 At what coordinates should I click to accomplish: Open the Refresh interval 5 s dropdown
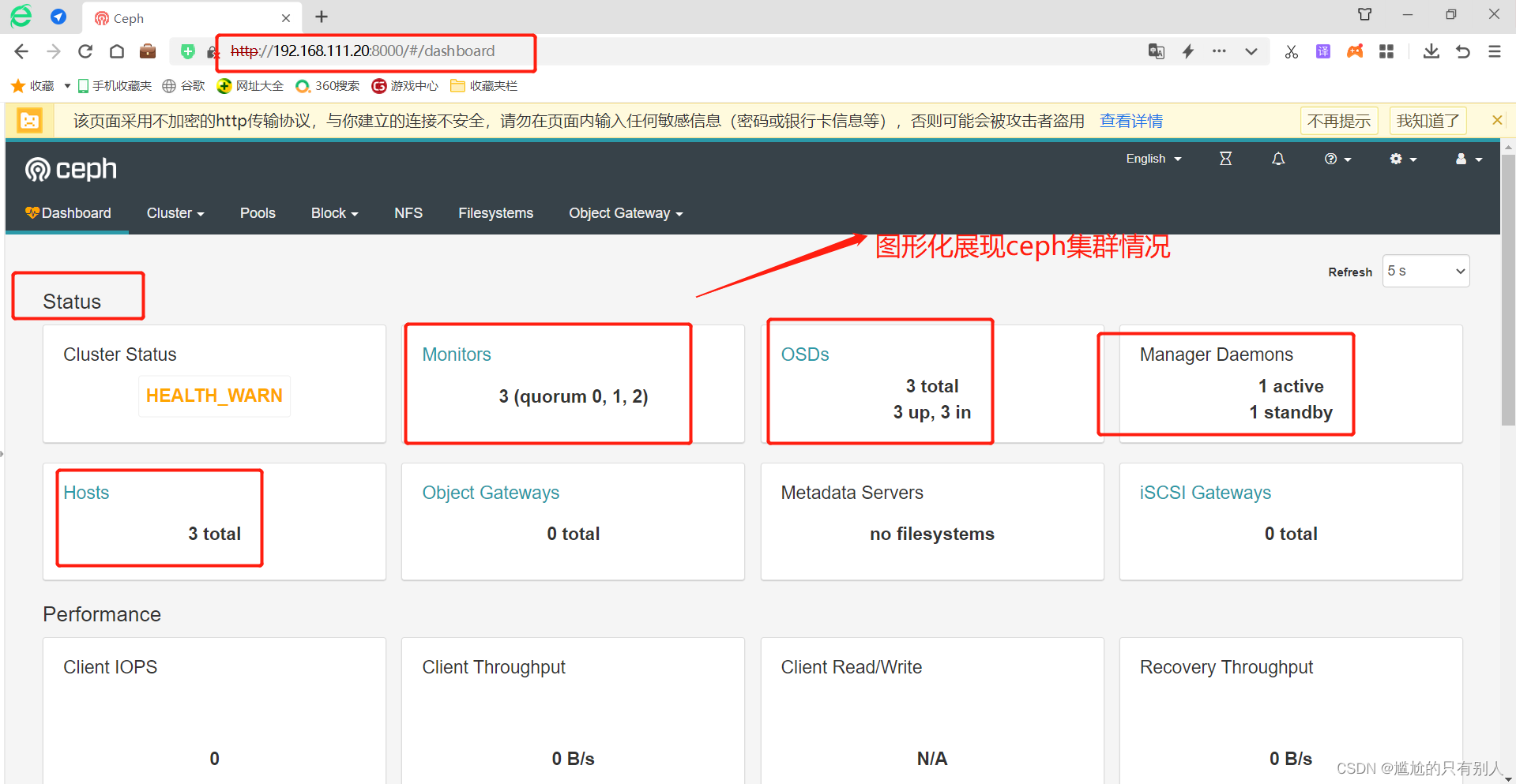pyautogui.click(x=1426, y=271)
